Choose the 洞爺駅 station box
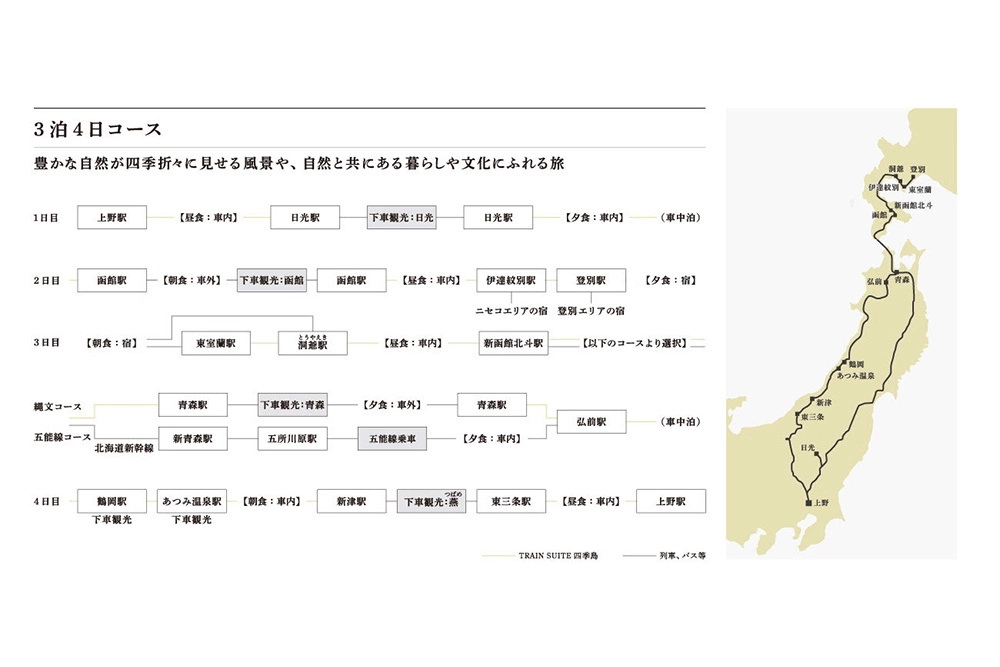 311,343
